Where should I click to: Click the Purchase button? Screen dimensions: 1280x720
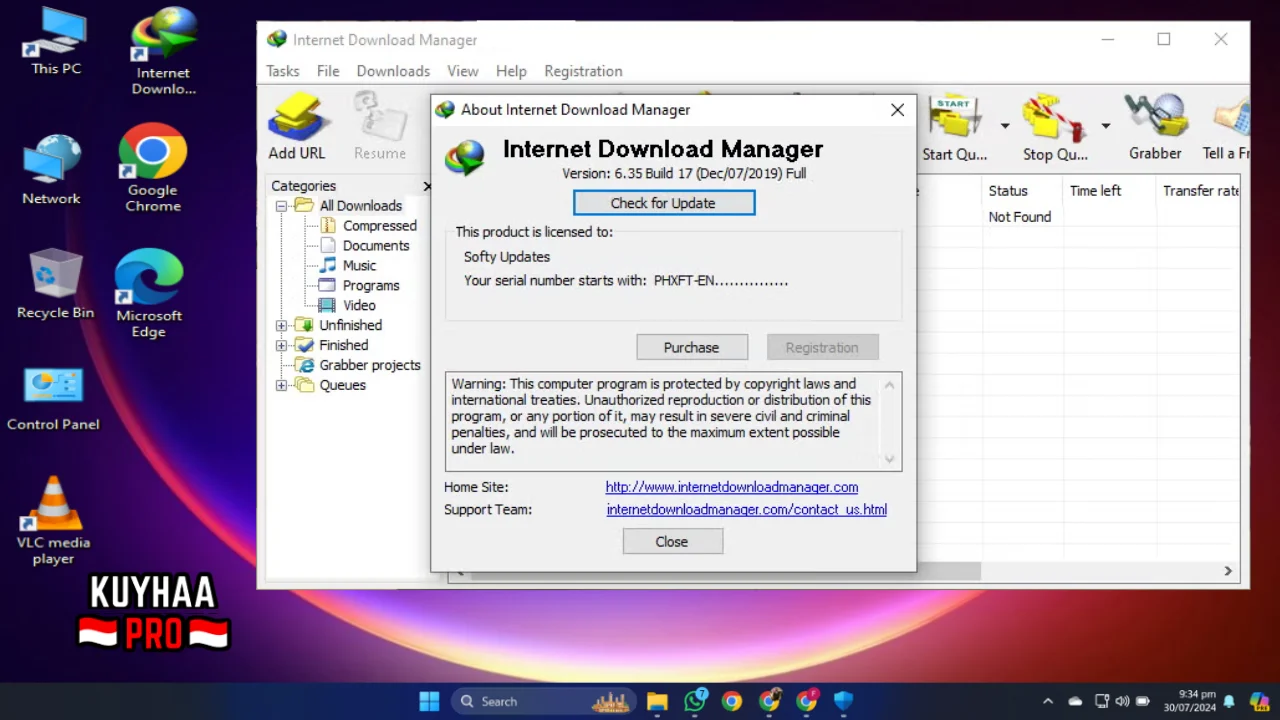coord(692,347)
